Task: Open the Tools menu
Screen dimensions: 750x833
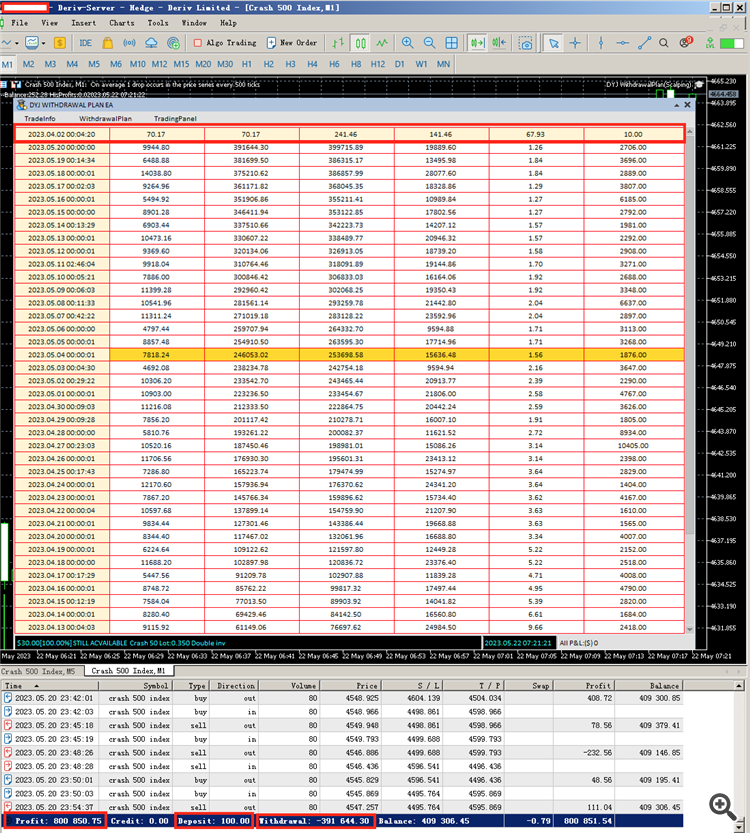Action: [x=158, y=23]
